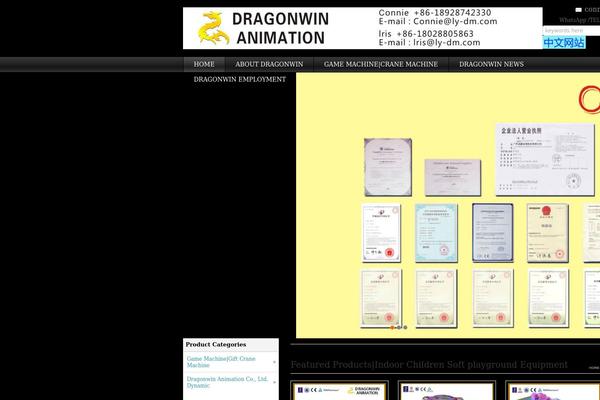This screenshot has height=400, width=600.
Task: Click the certificates slideshow banner
Action: [448, 206]
